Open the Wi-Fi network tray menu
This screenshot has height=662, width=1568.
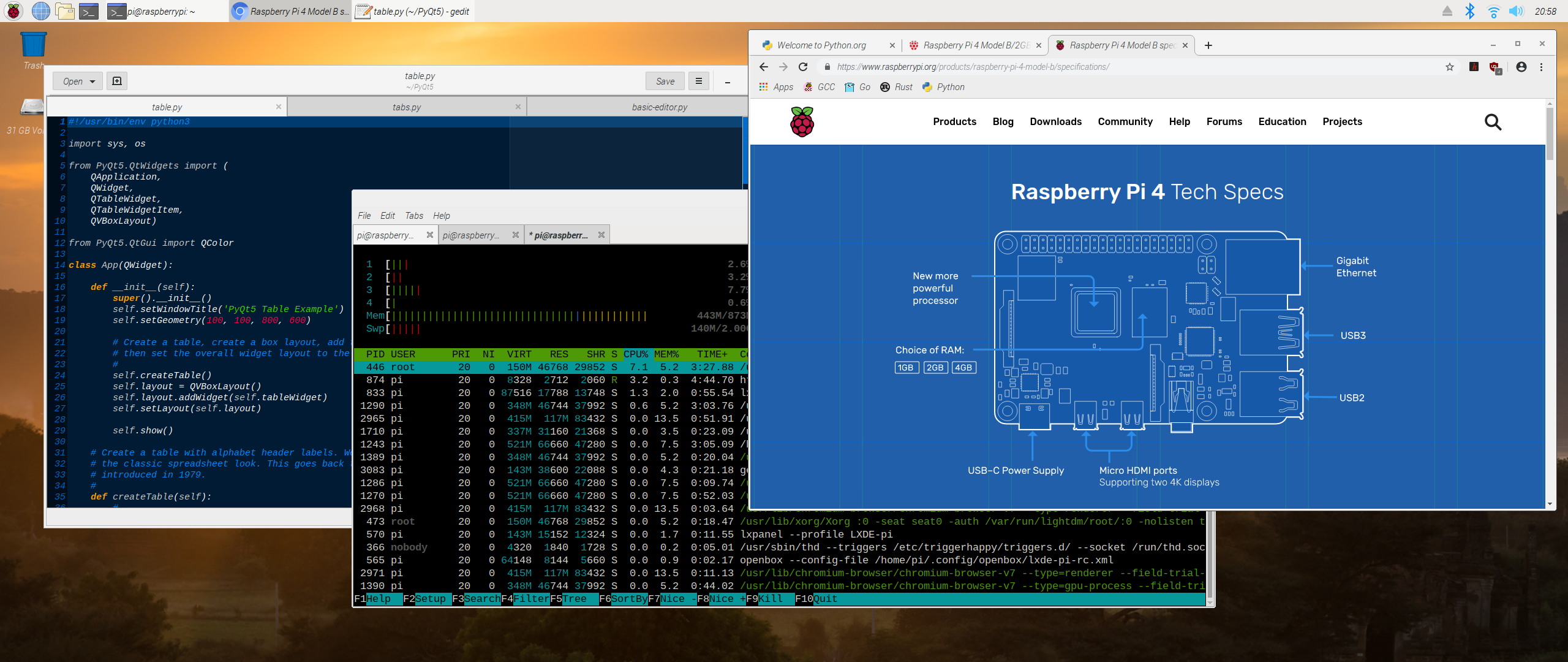click(x=1493, y=11)
